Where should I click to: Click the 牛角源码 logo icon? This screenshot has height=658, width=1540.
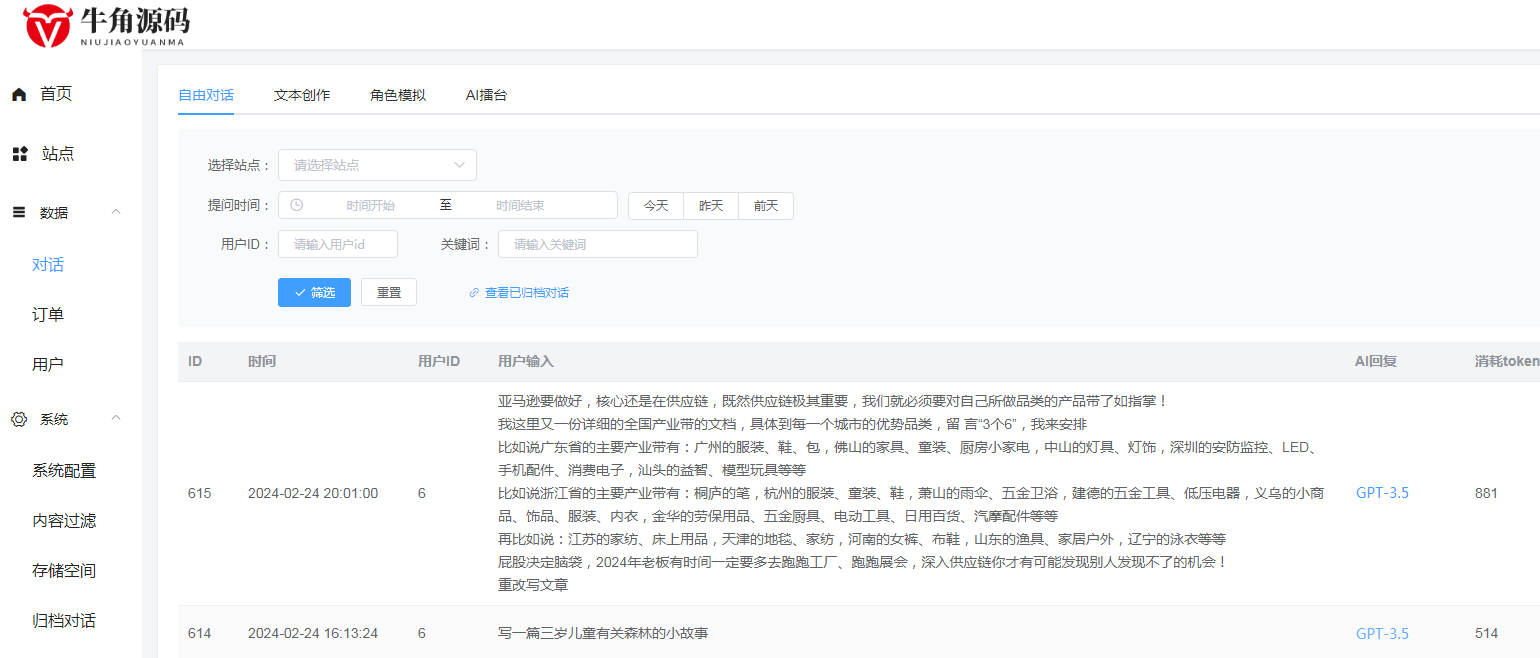point(45,24)
